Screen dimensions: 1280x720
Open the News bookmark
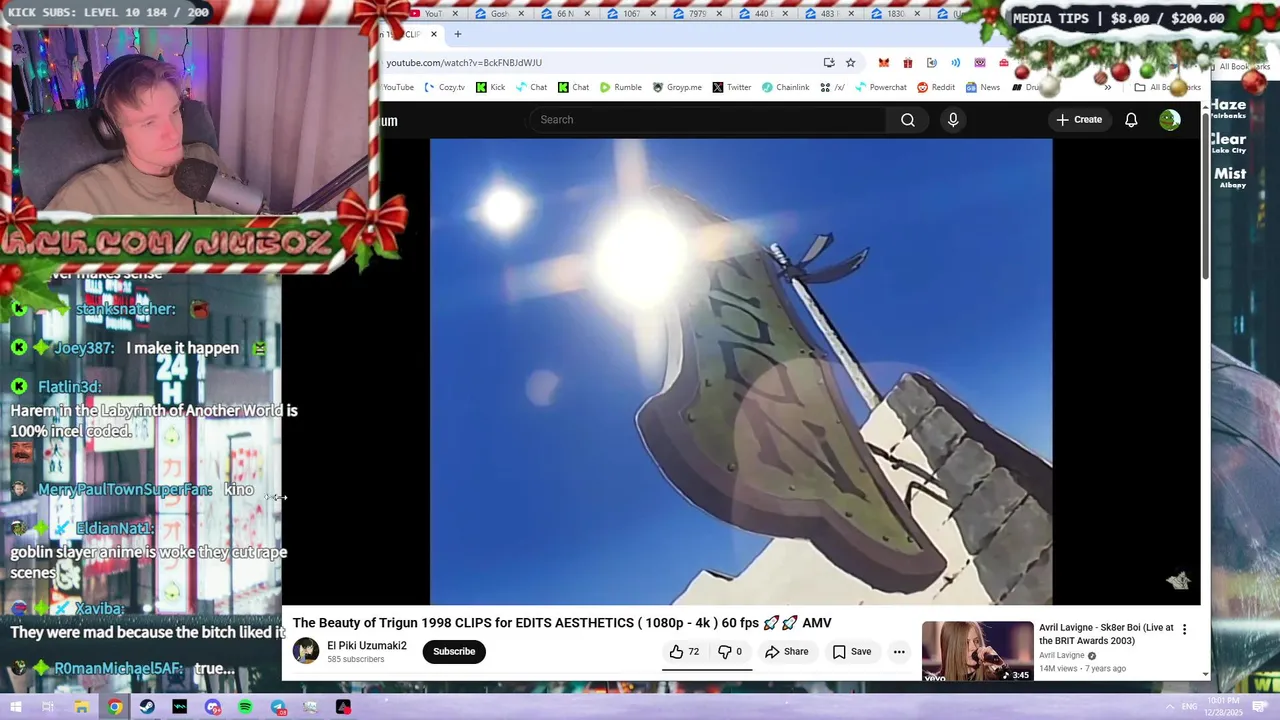(983, 87)
